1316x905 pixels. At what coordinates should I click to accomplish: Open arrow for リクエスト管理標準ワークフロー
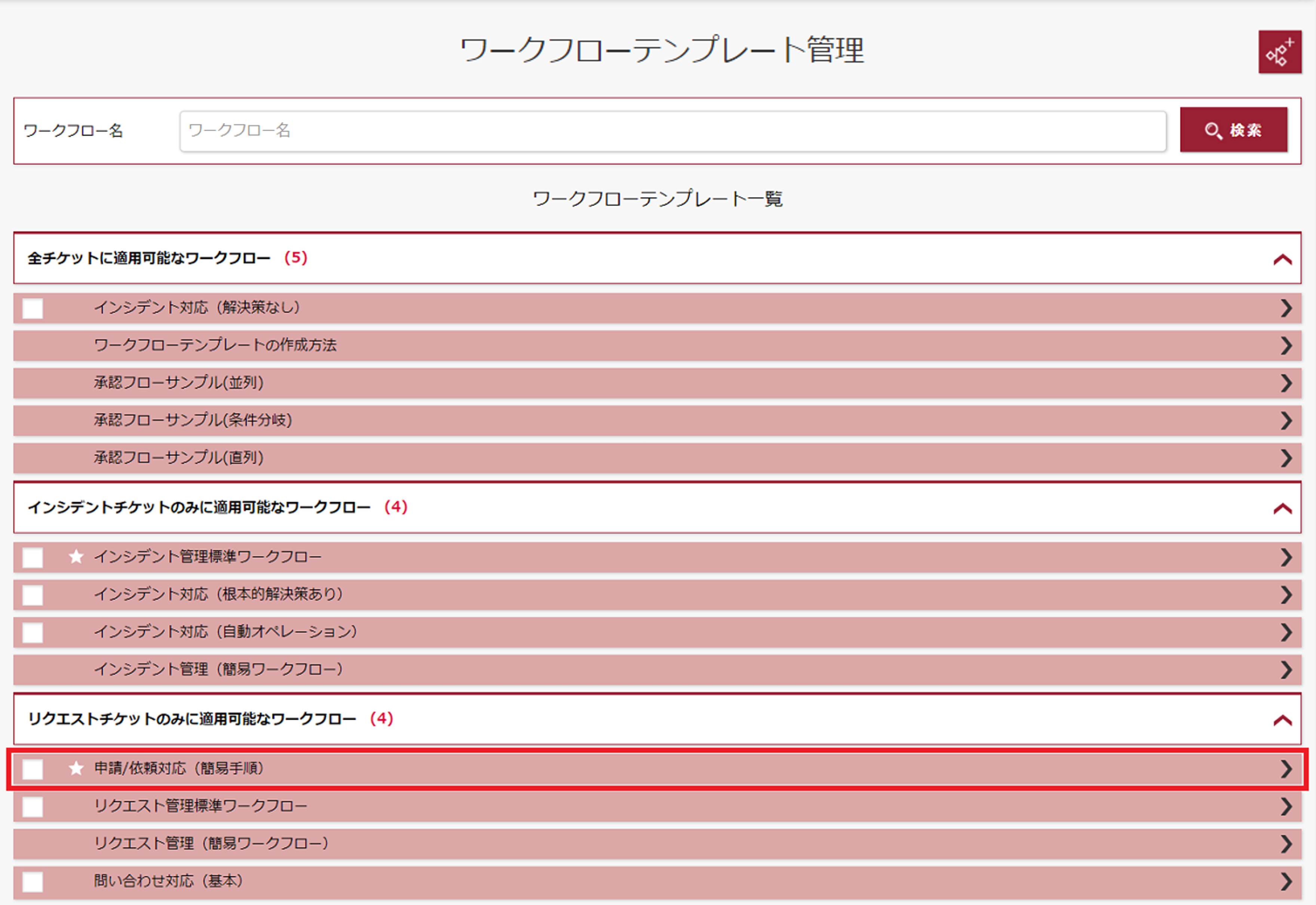coord(1286,806)
